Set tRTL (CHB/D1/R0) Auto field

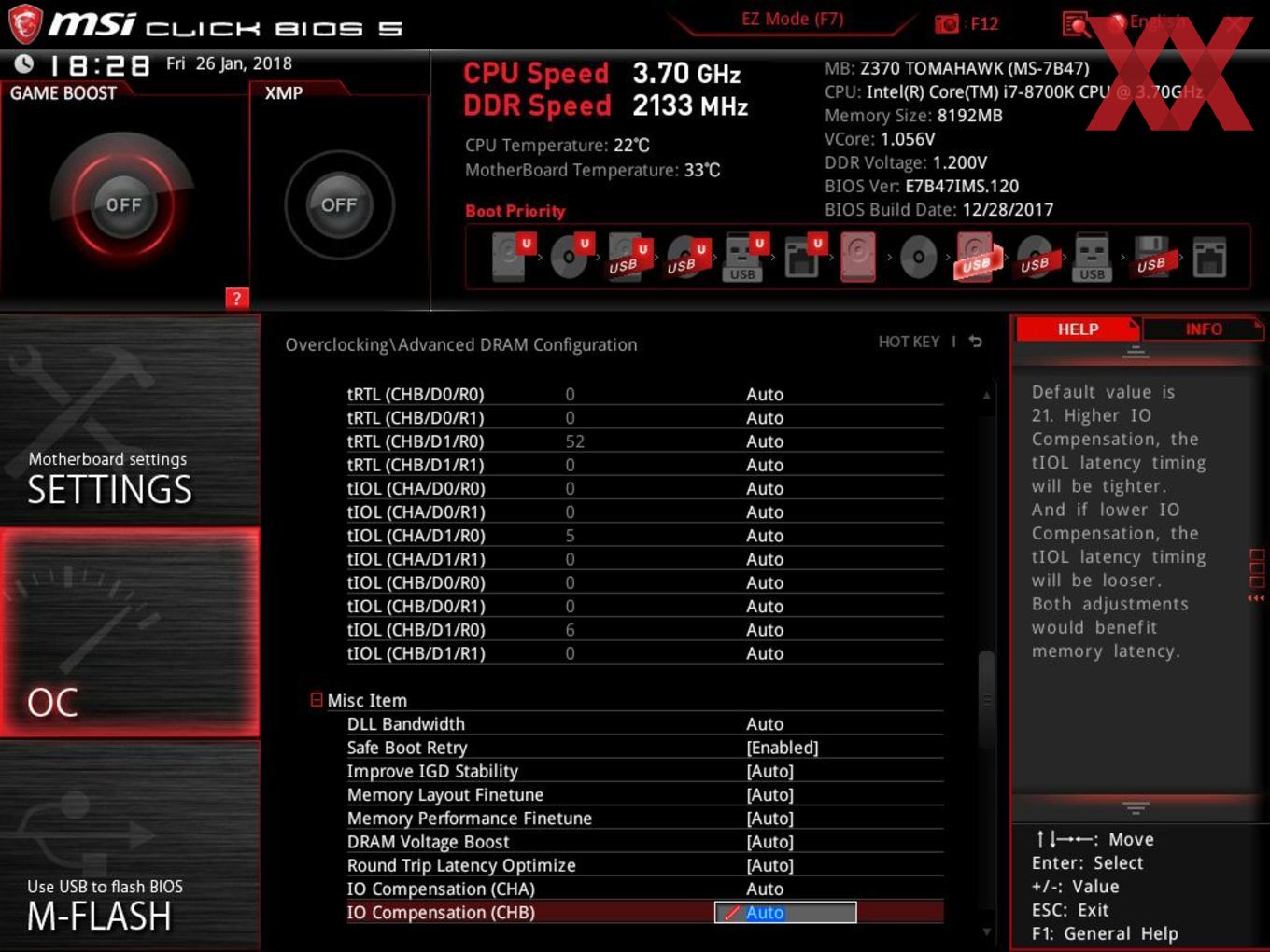[x=765, y=441]
